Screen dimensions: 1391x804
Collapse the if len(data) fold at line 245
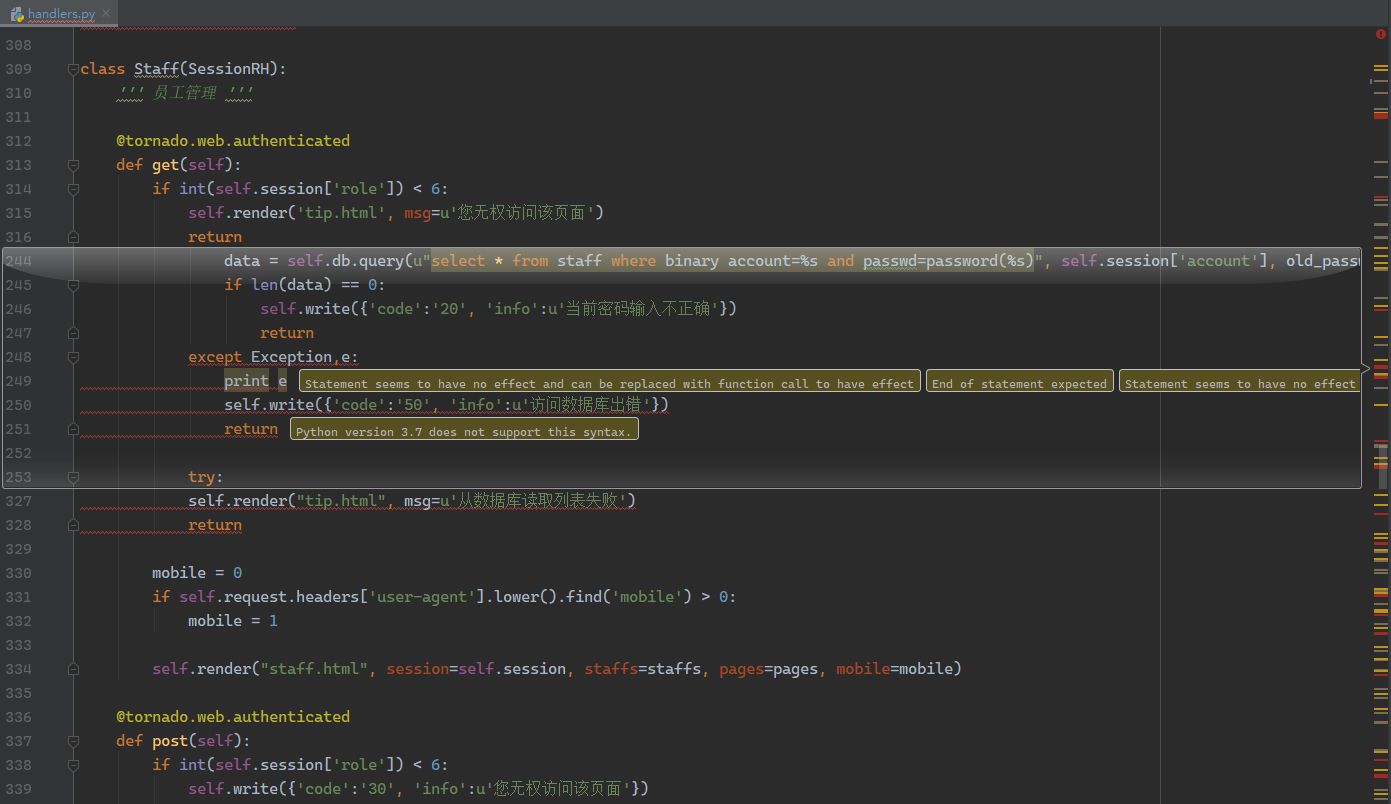(x=73, y=285)
